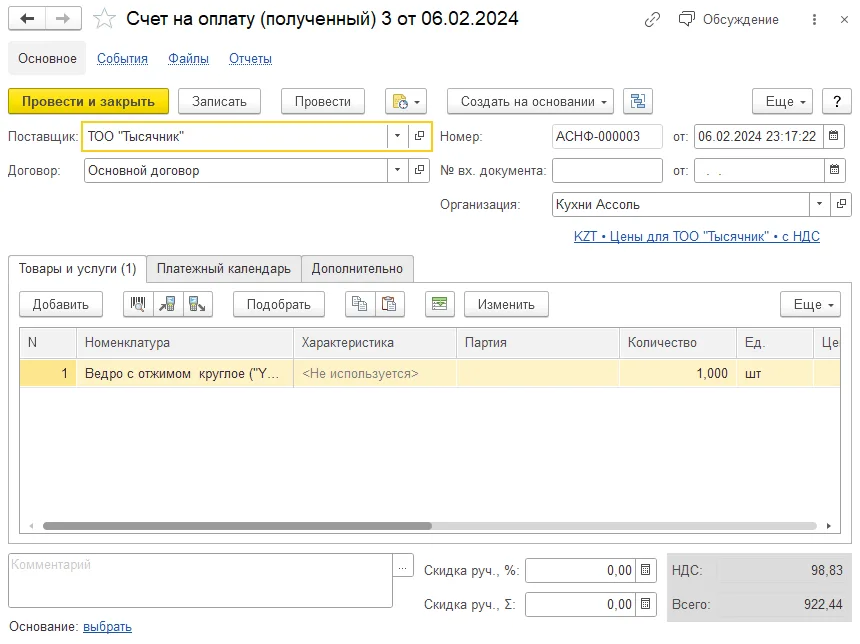Open the Организация record with open icon
The height and width of the screenshot is (644, 860).
[x=841, y=205]
